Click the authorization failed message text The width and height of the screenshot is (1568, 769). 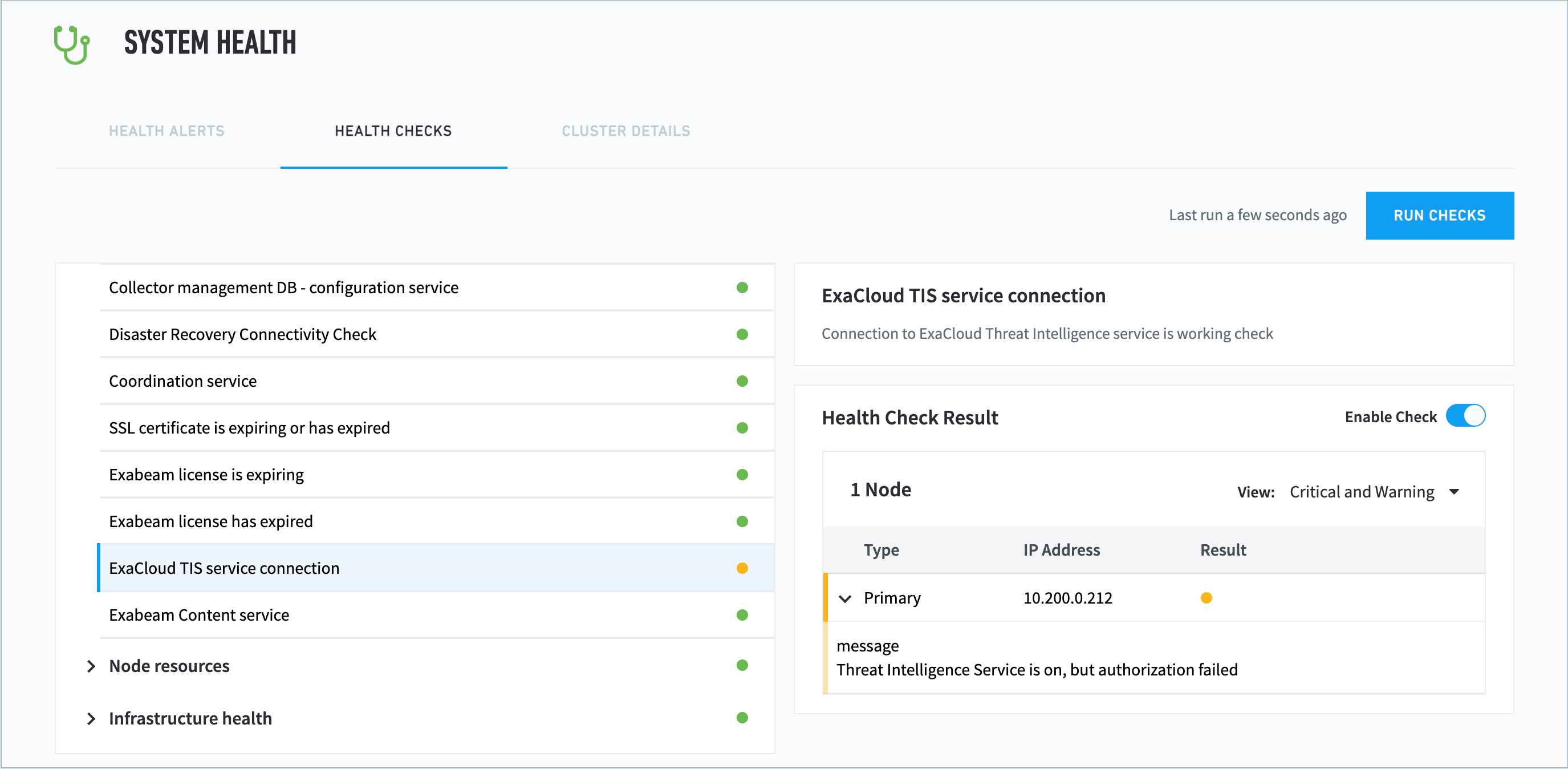pos(1037,670)
